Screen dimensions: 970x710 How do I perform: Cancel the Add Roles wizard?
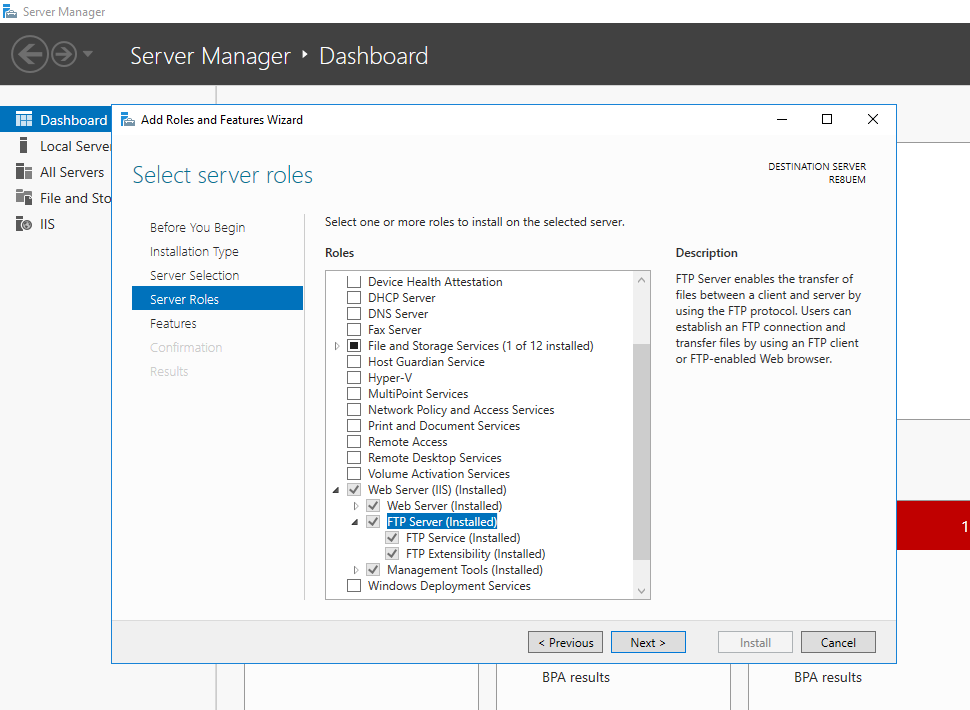point(838,642)
